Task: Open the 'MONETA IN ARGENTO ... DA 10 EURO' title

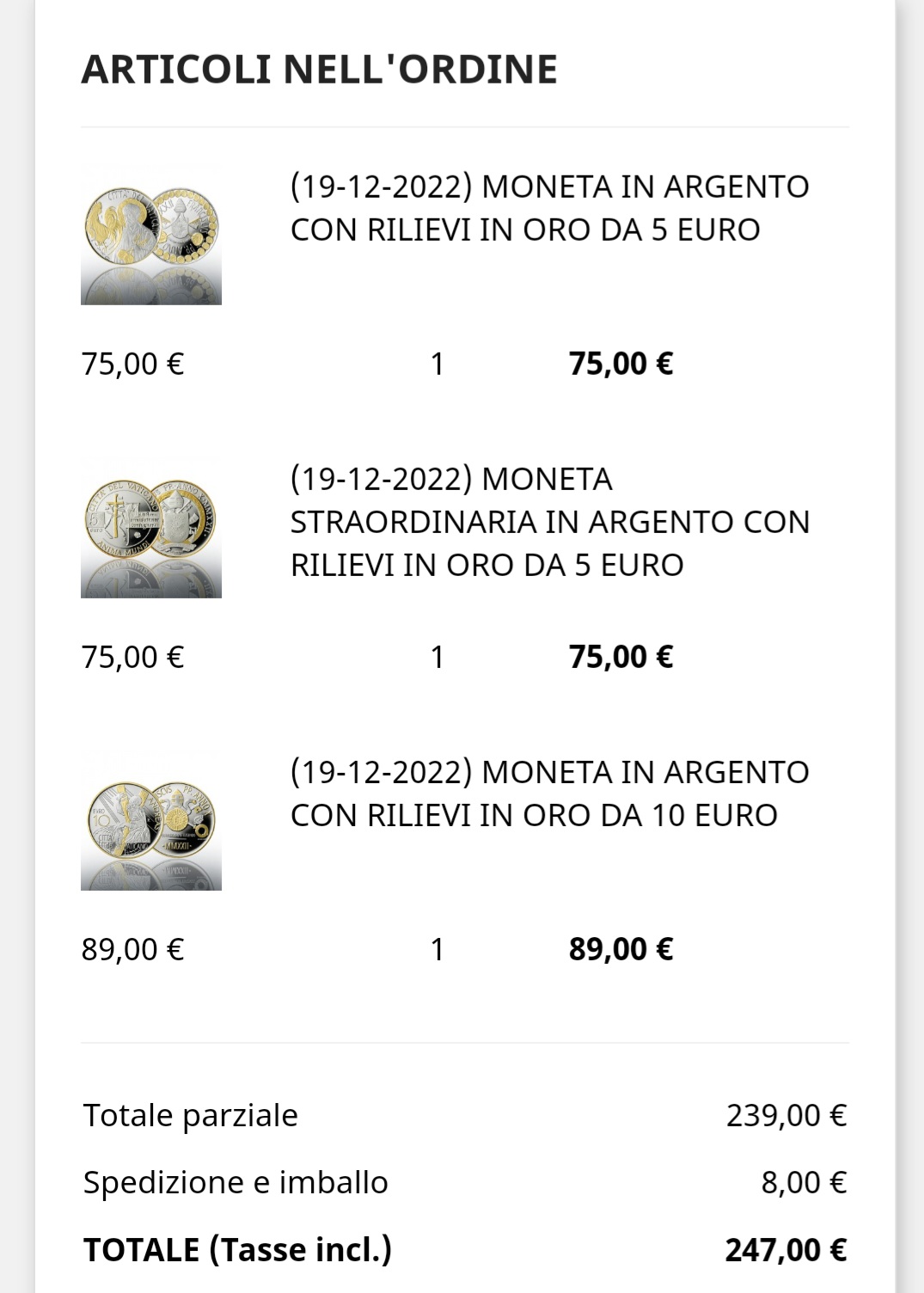Action: tap(549, 794)
